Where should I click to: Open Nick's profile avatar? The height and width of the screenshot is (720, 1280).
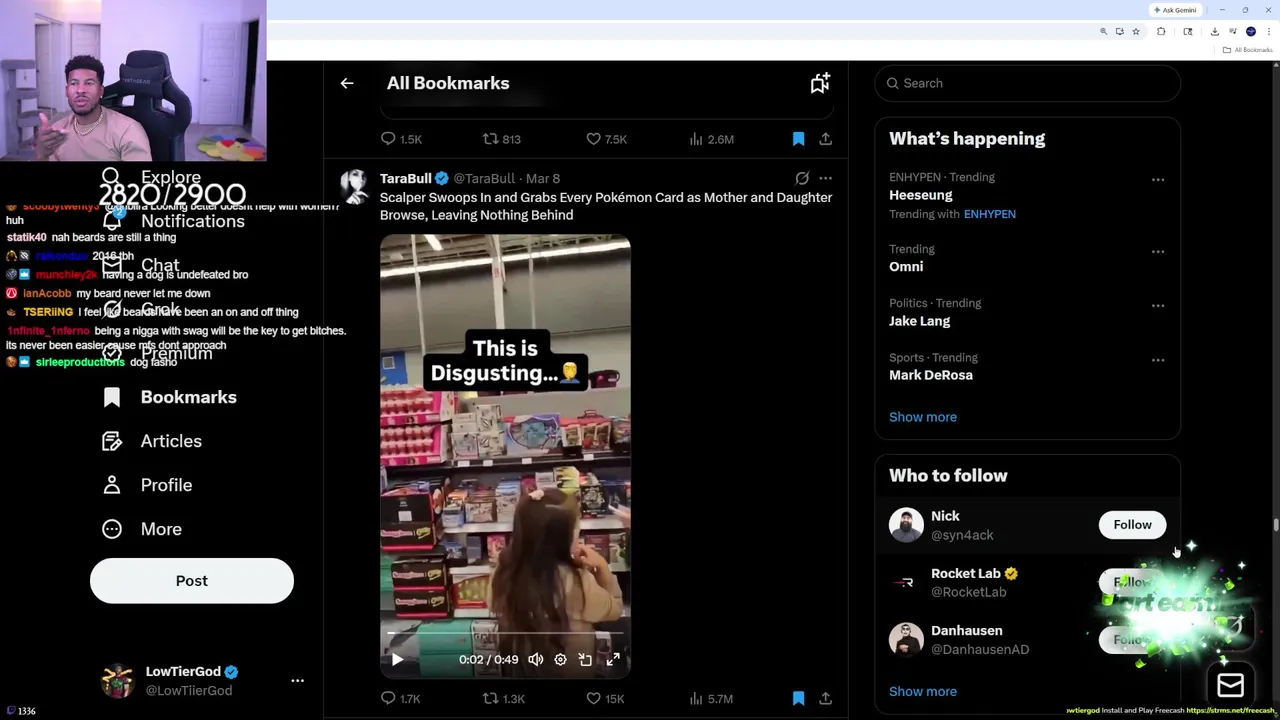coord(906,525)
